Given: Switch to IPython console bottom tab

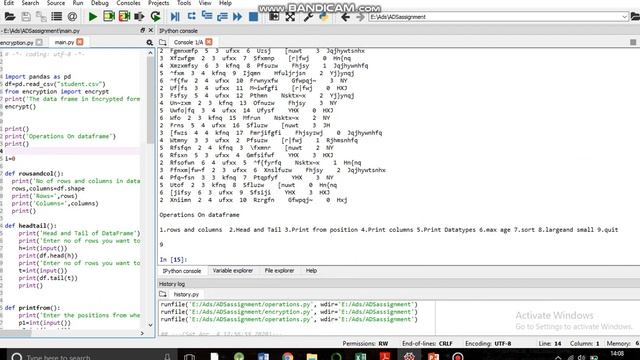Looking at the screenshot, I should (x=182, y=271).
